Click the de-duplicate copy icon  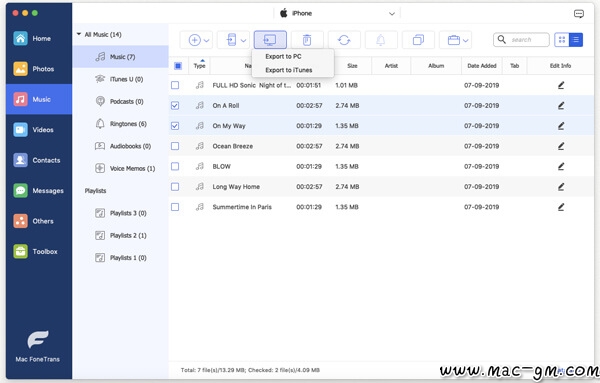point(418,40)
